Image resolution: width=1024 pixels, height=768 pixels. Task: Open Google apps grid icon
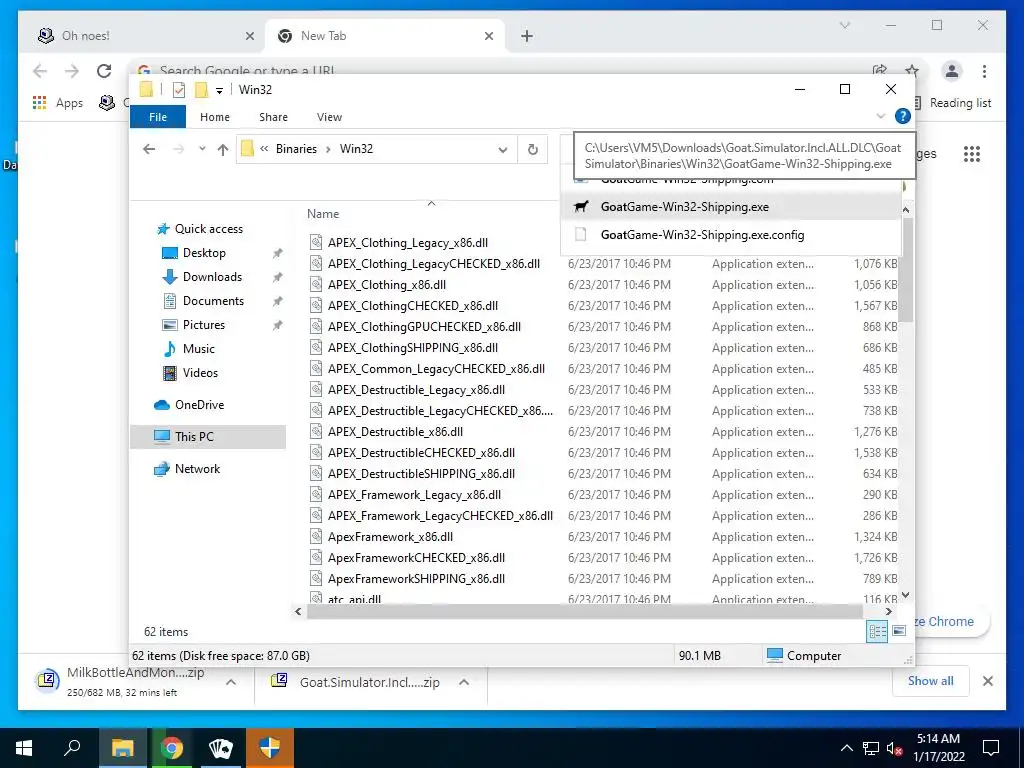point(972,154)
